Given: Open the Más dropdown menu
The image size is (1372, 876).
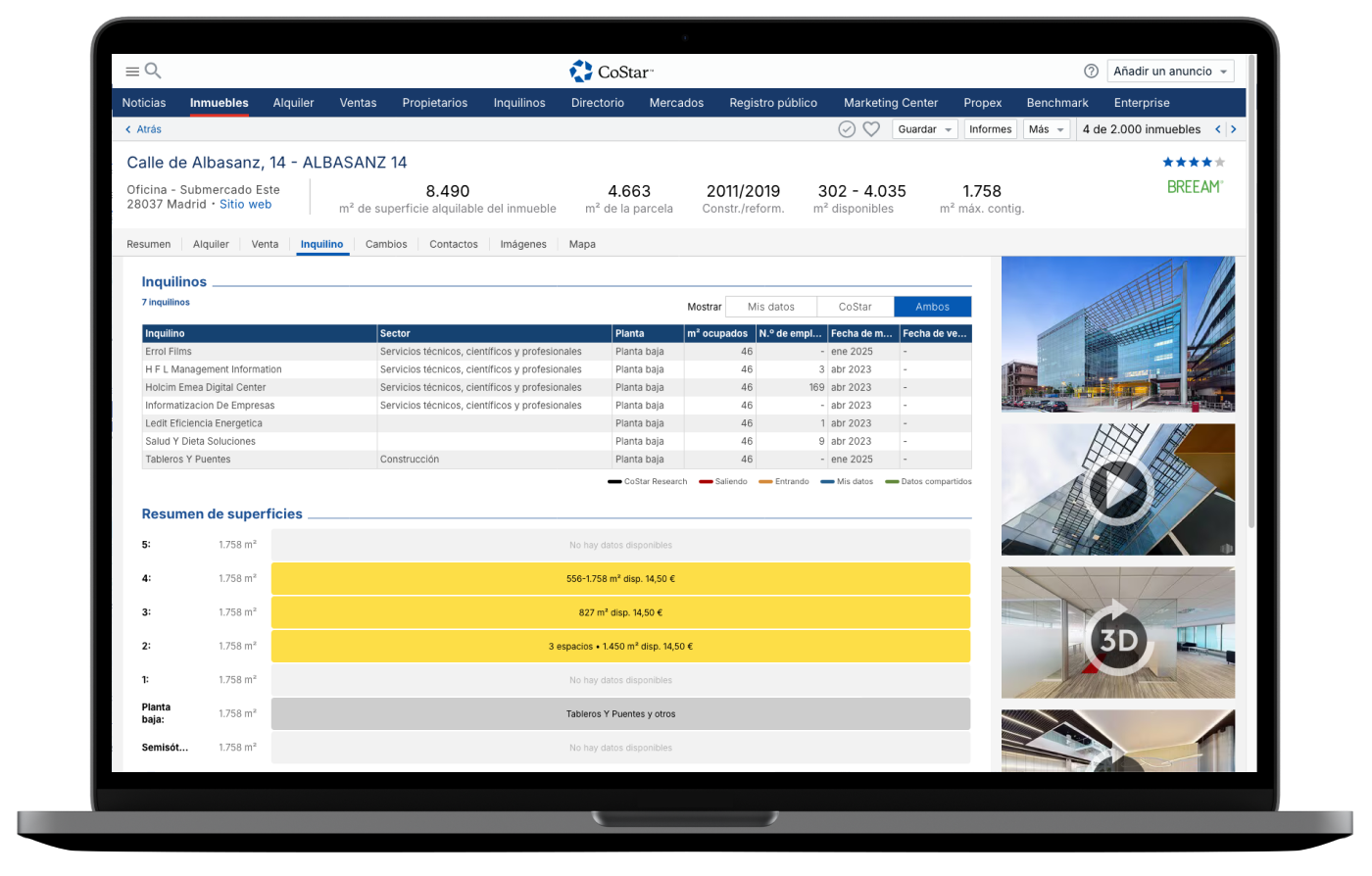Looking at the screenshot, I should pos(1046,129).
